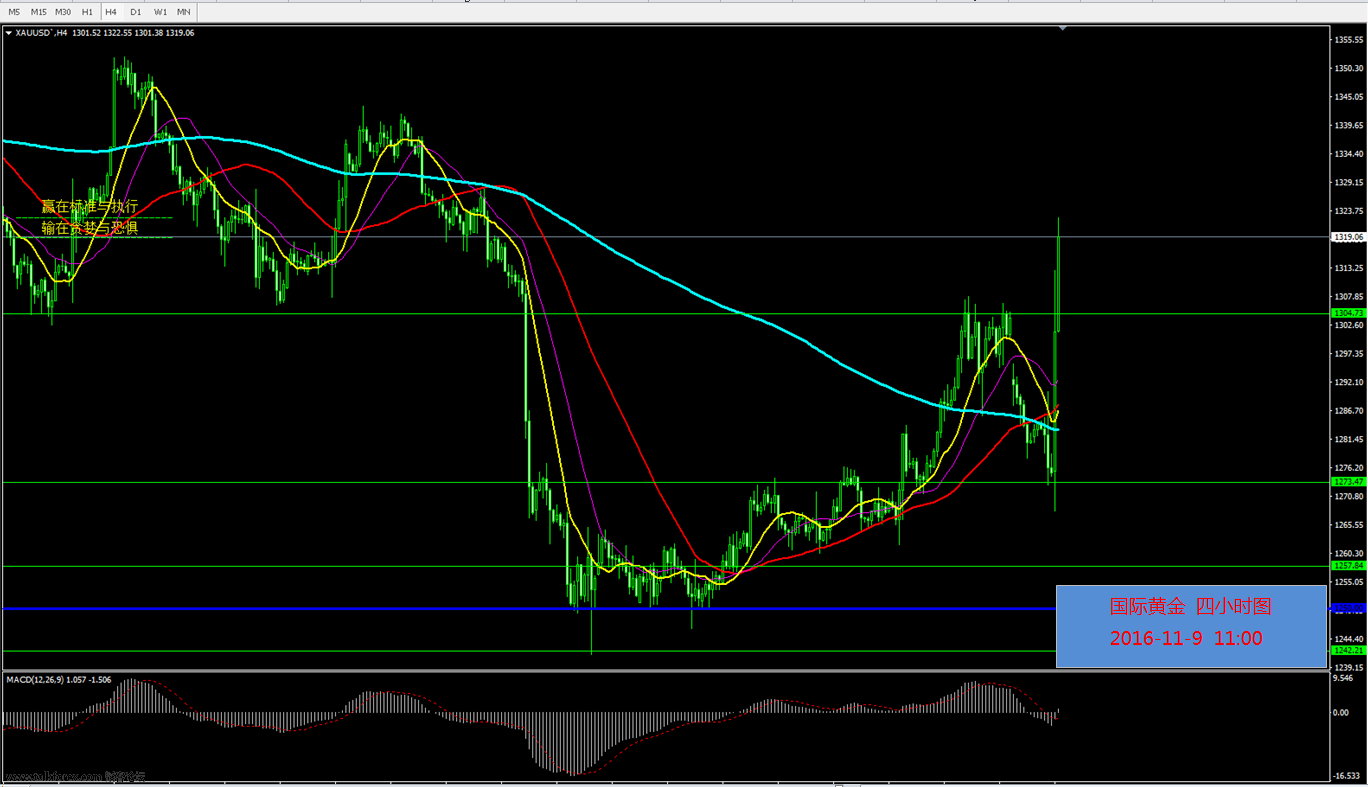The width and height of the screenshot is (1368, 787).
Task: Switch to W1 weekly timeframe
Action: [x=160, y=12]
